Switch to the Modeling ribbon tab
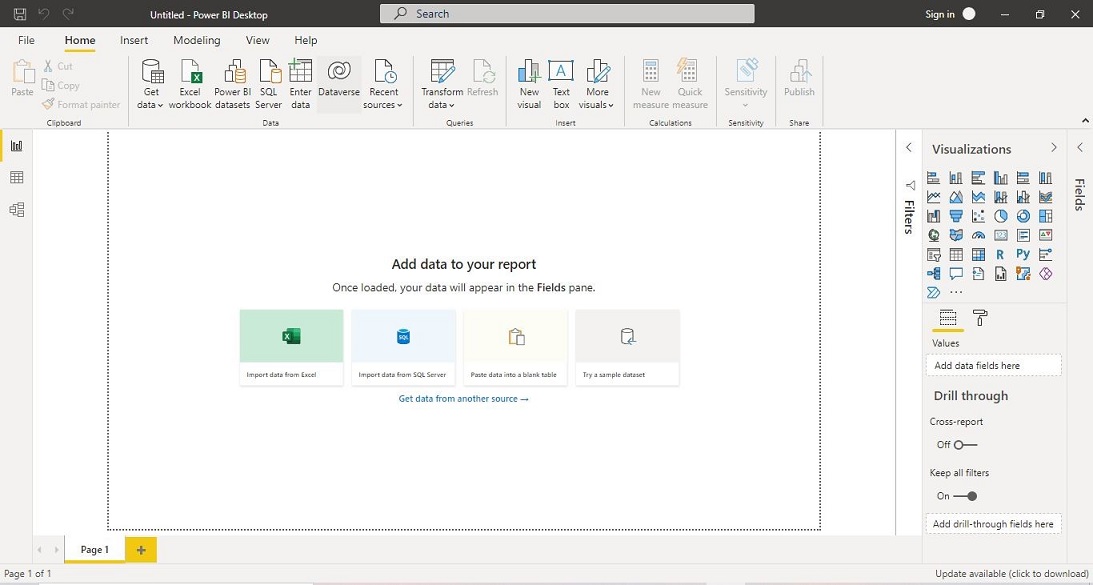This screenshot has width=1093, height=585. (x=197, y=40)
